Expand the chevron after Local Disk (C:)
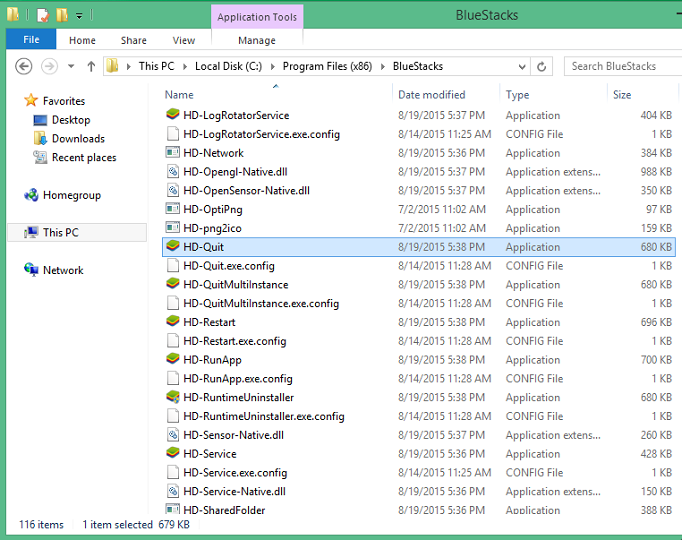Screen dimensions: 682x540 (x=273, y=67)
